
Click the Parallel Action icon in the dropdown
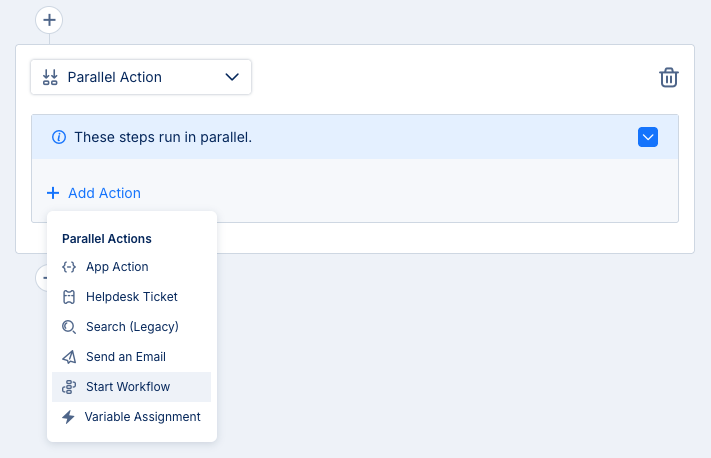pyautogui.click(x=50, y=77)
